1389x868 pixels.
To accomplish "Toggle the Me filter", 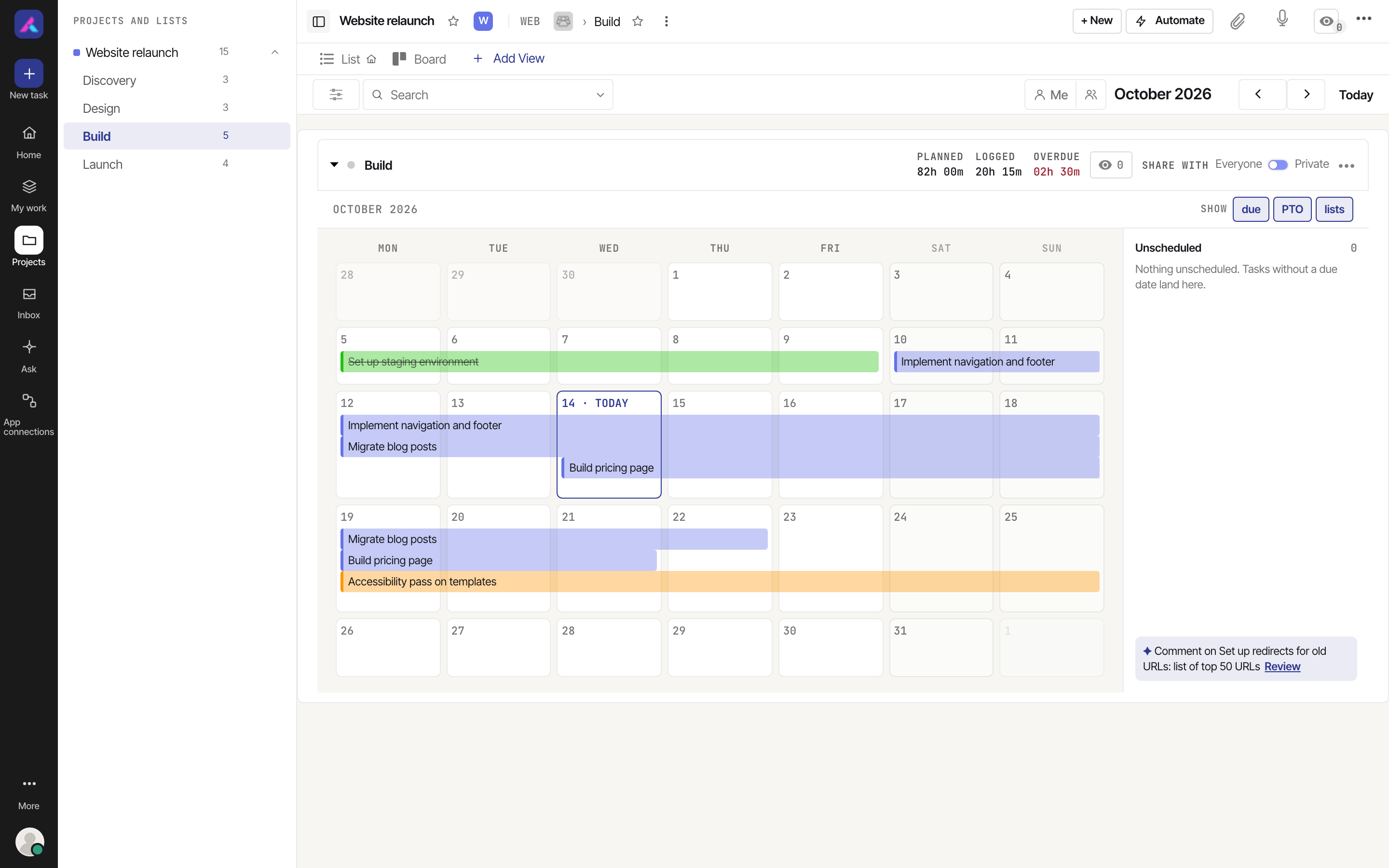I will [1051, 95].
